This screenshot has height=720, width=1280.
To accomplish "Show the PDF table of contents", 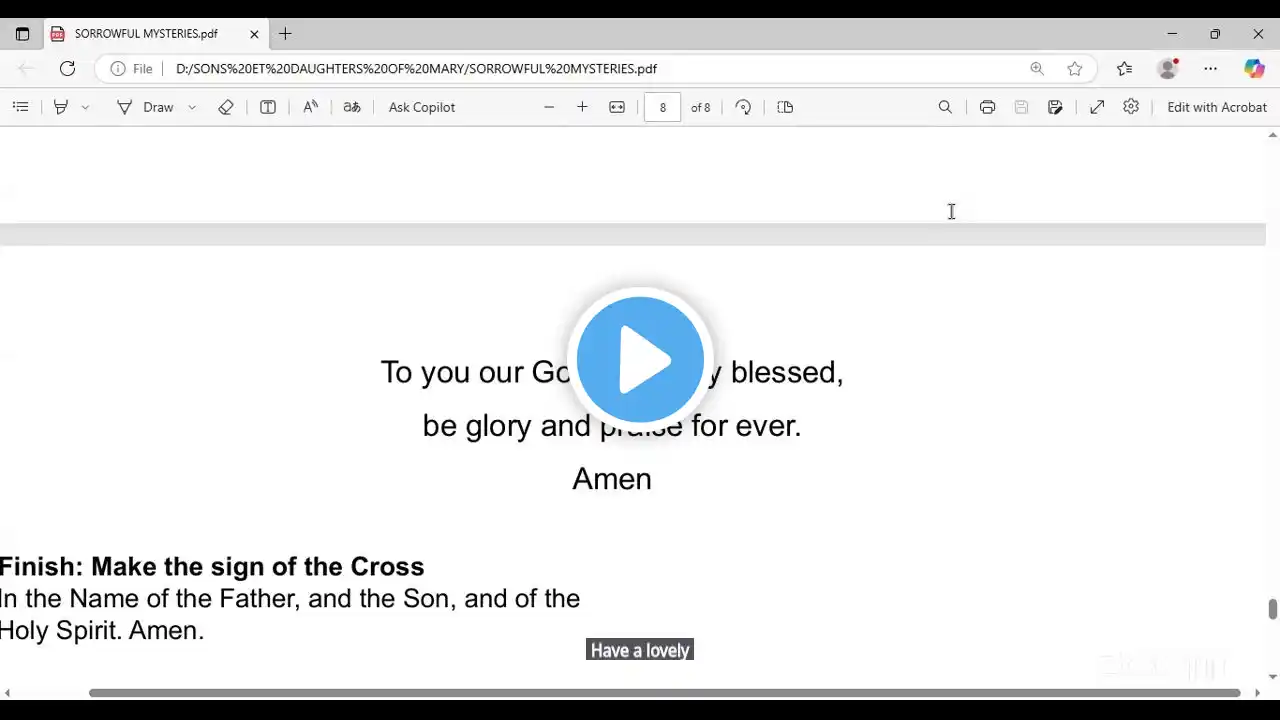I will point(21,107).
